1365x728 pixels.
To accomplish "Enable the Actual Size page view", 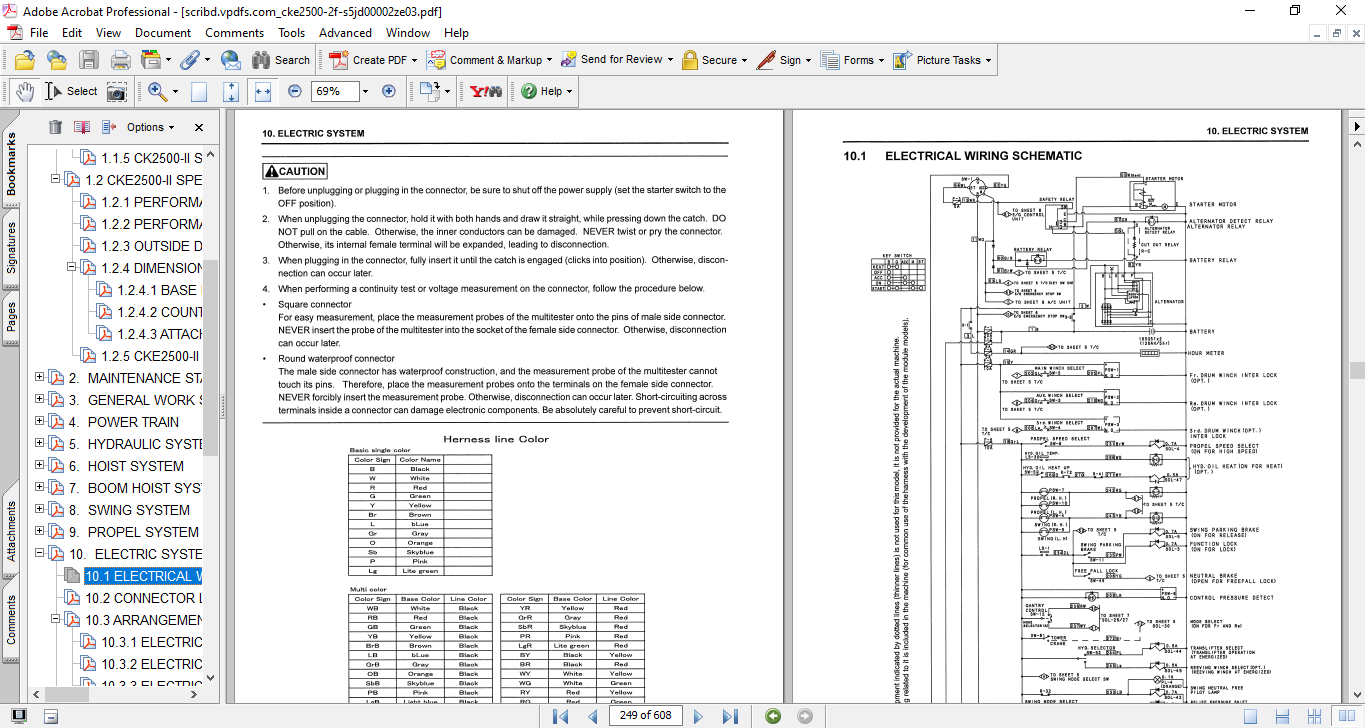I will click(x=199, y=91).
